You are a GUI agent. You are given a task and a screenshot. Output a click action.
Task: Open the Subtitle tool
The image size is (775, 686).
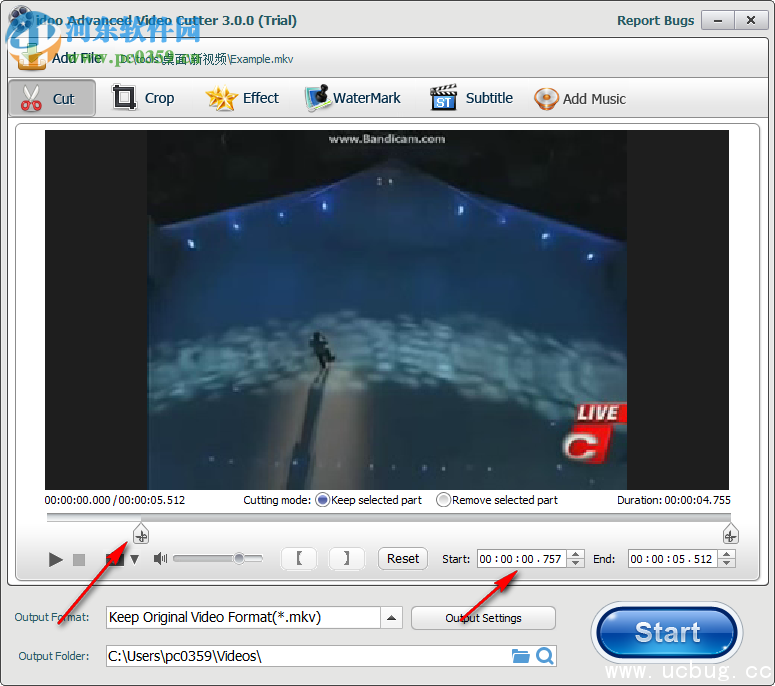472,98
